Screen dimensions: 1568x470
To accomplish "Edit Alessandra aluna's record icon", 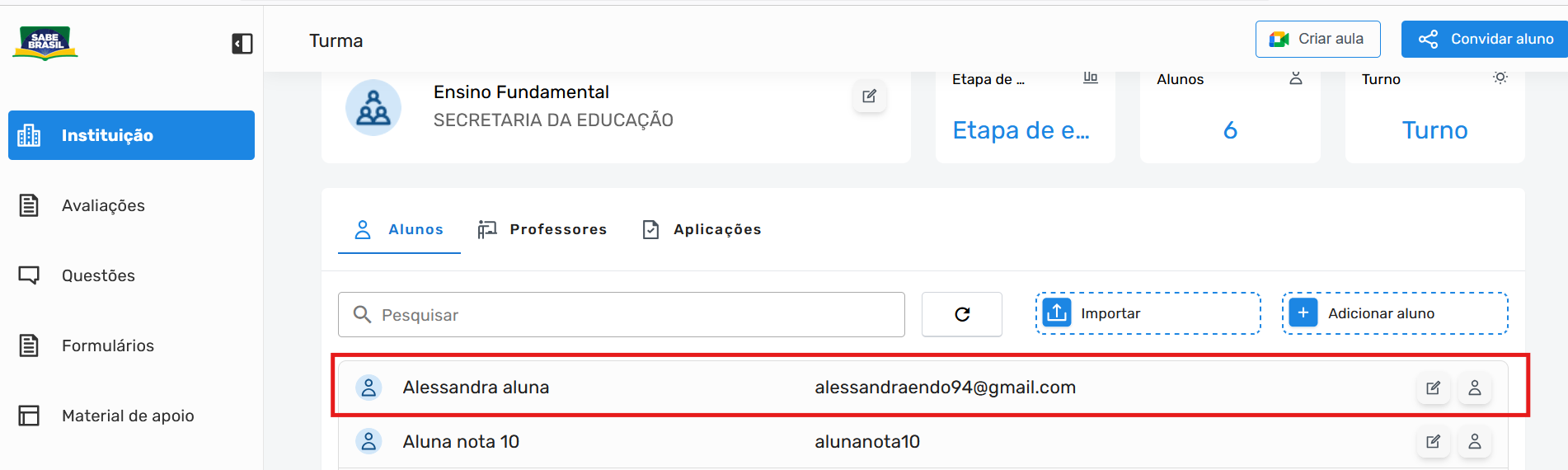I will (1433, 388).
